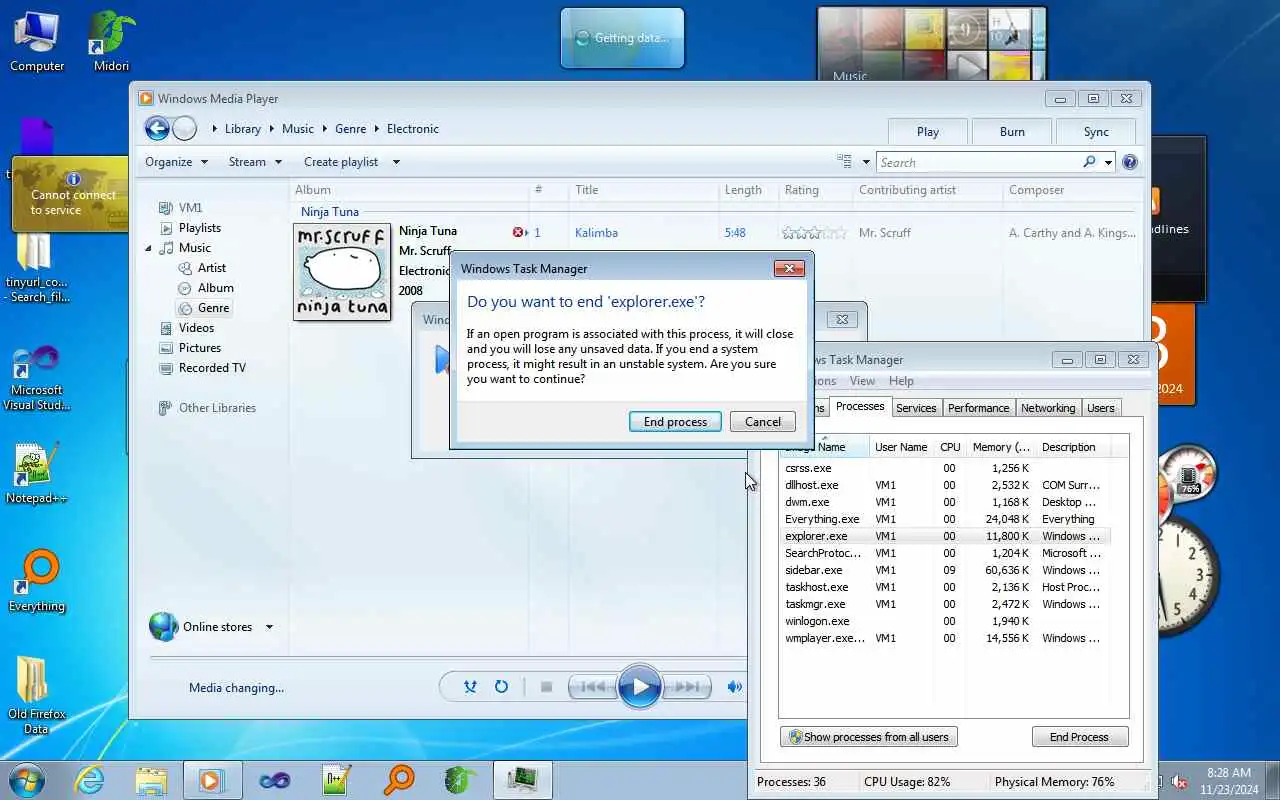Select Artist under Music
Screen dimensions: 1280x800
point(211,268)
